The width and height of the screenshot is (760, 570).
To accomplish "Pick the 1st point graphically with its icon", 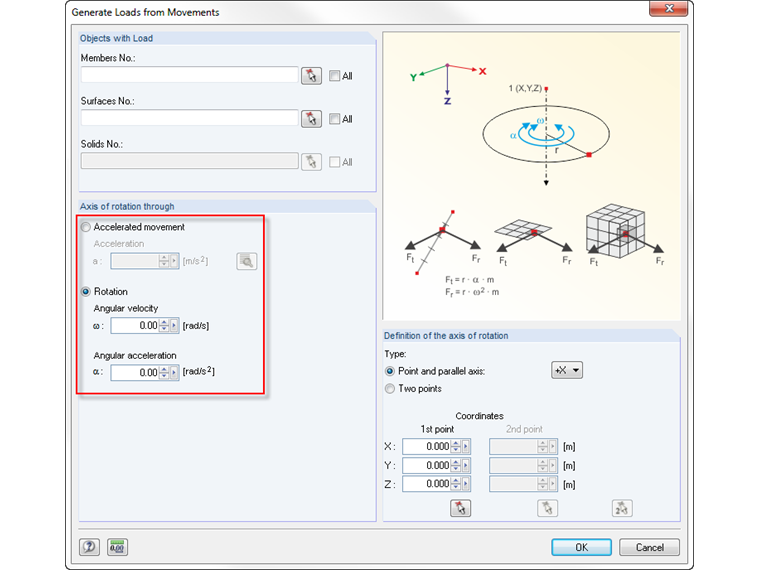I will pos(460,508).
